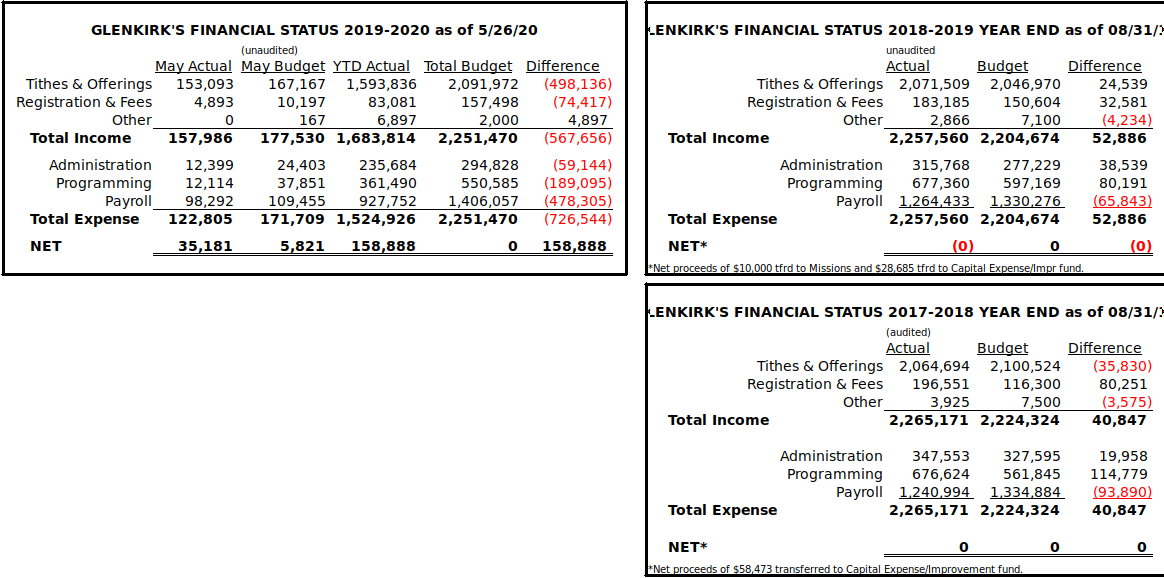
Task: Select registration total budget 157,498
Action: point(490,102)
